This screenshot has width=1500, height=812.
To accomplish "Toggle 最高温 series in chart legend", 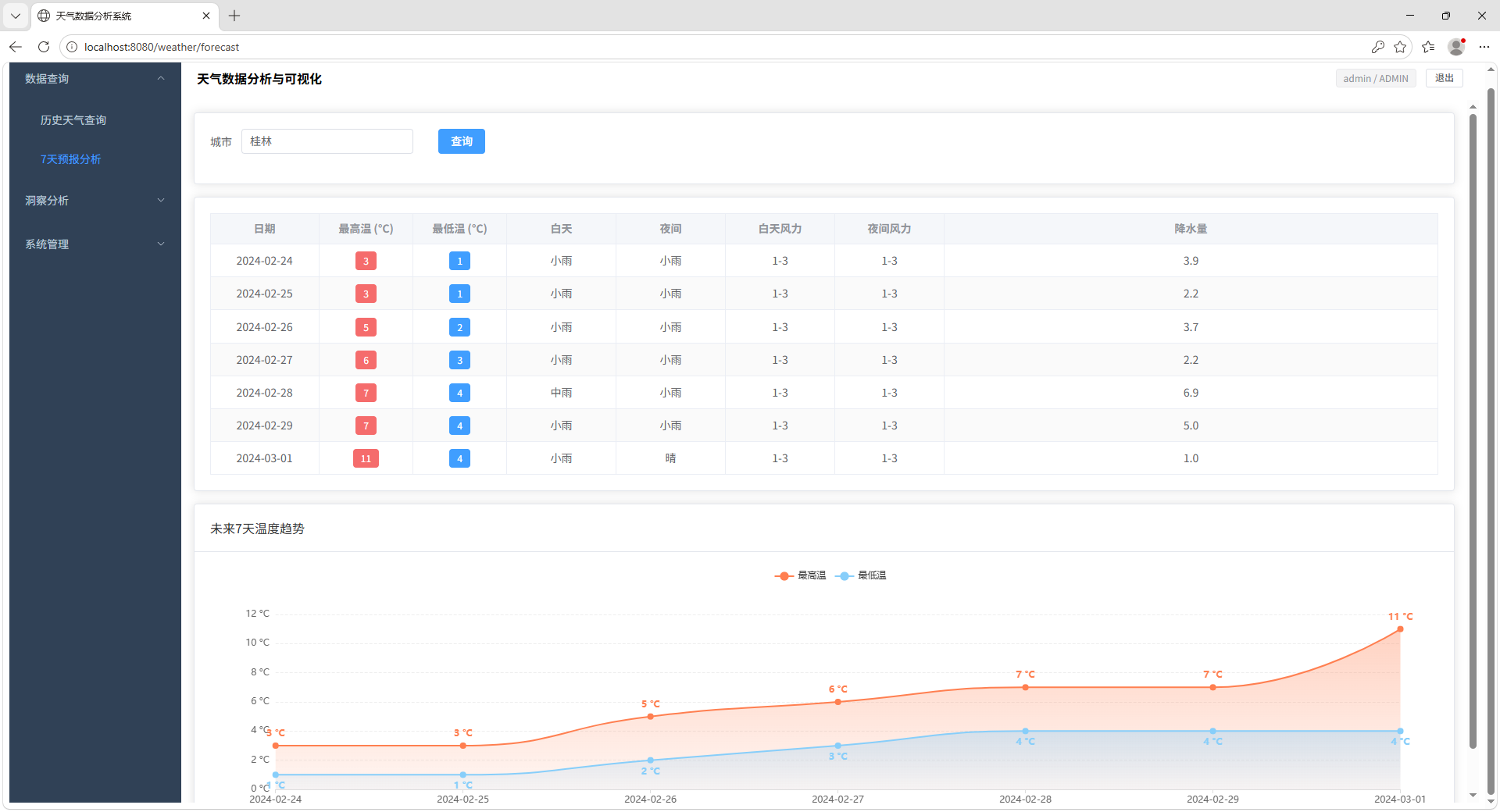I will pyautogui.click(x=801, y=575).
